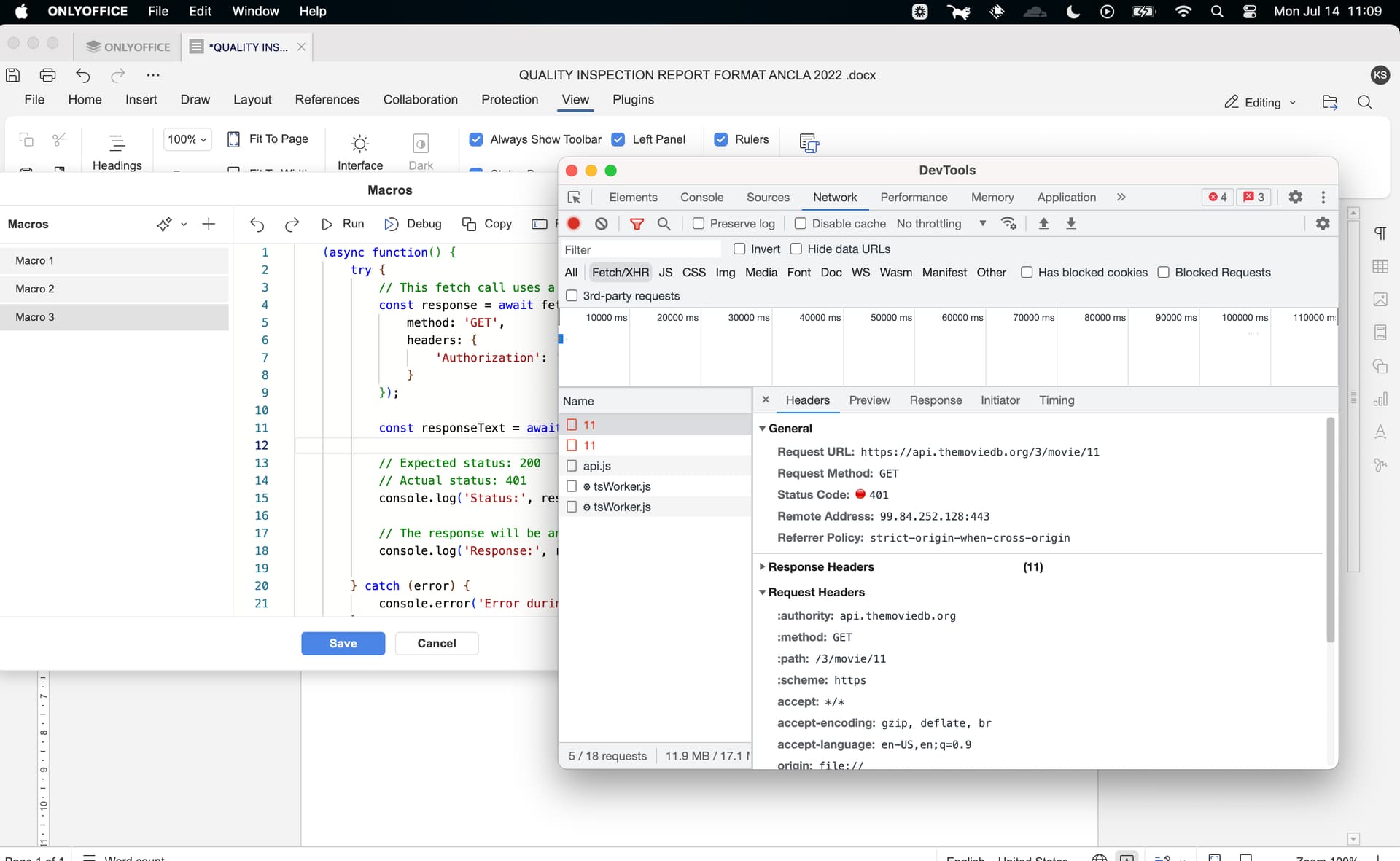
Task: Click the Filter input field in Network panel
Action: [x=640, y=249]
